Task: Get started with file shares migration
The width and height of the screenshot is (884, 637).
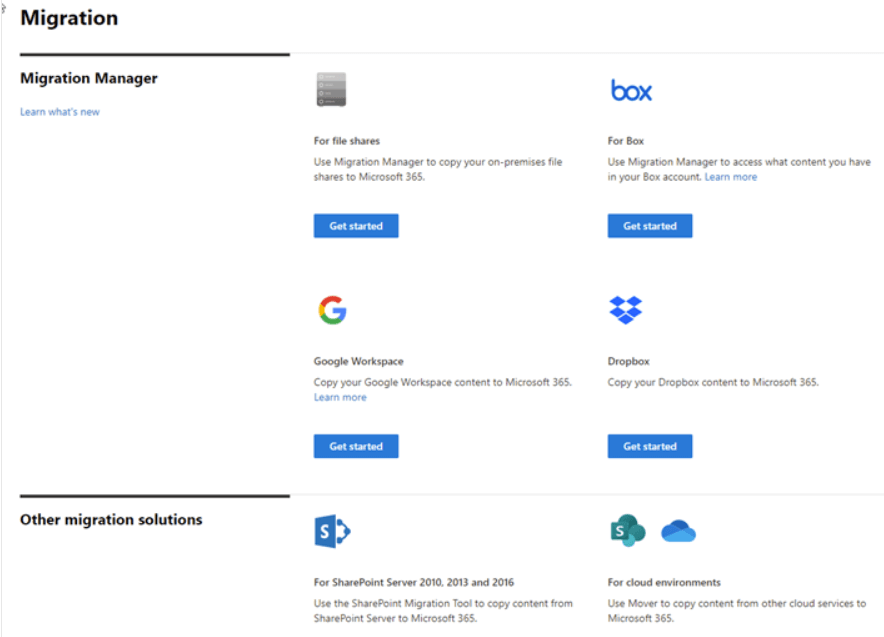Action: pos(356,225)
